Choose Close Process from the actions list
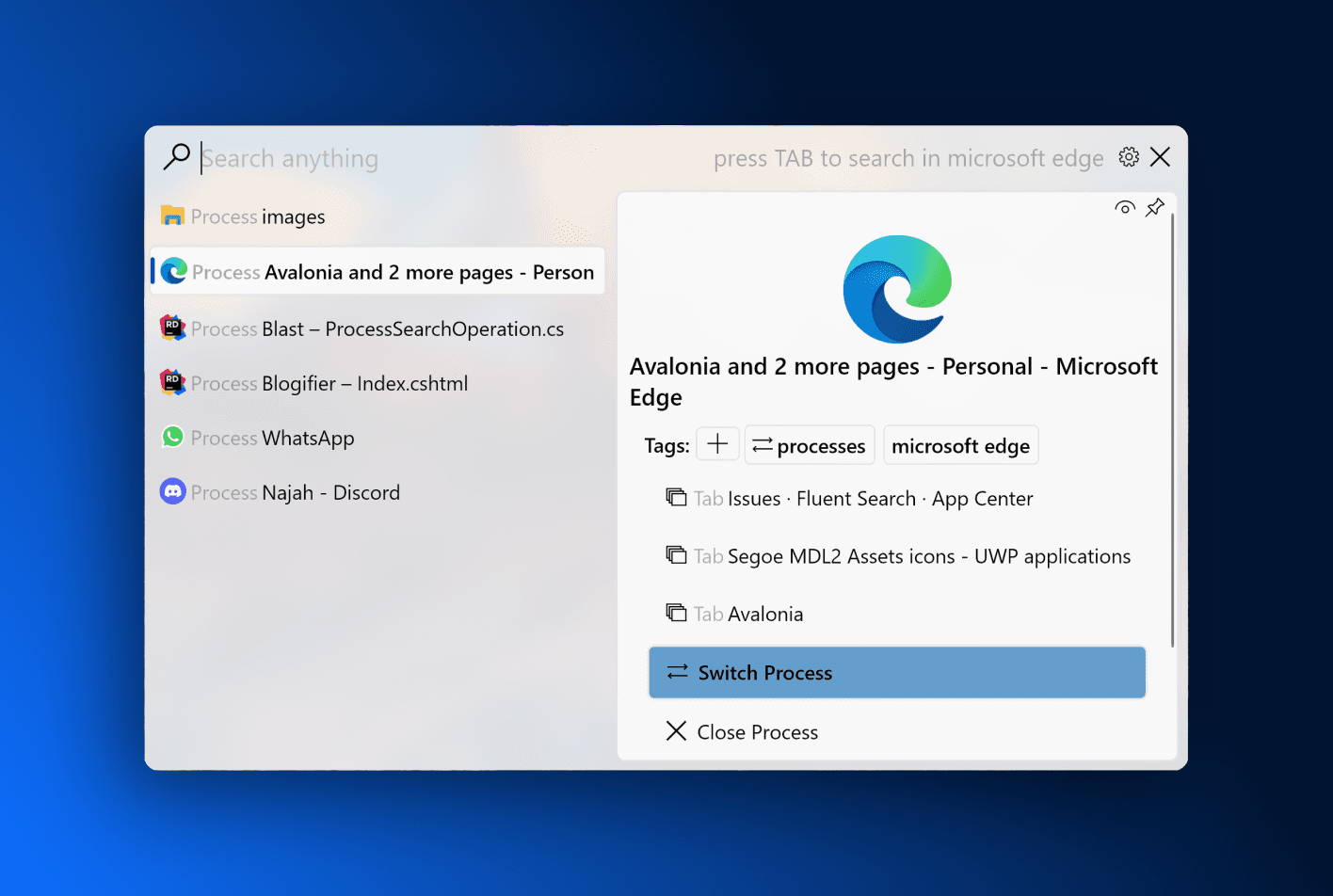Image resolution: width=1333 pixels, height=896 pixels. click(758, 731)
